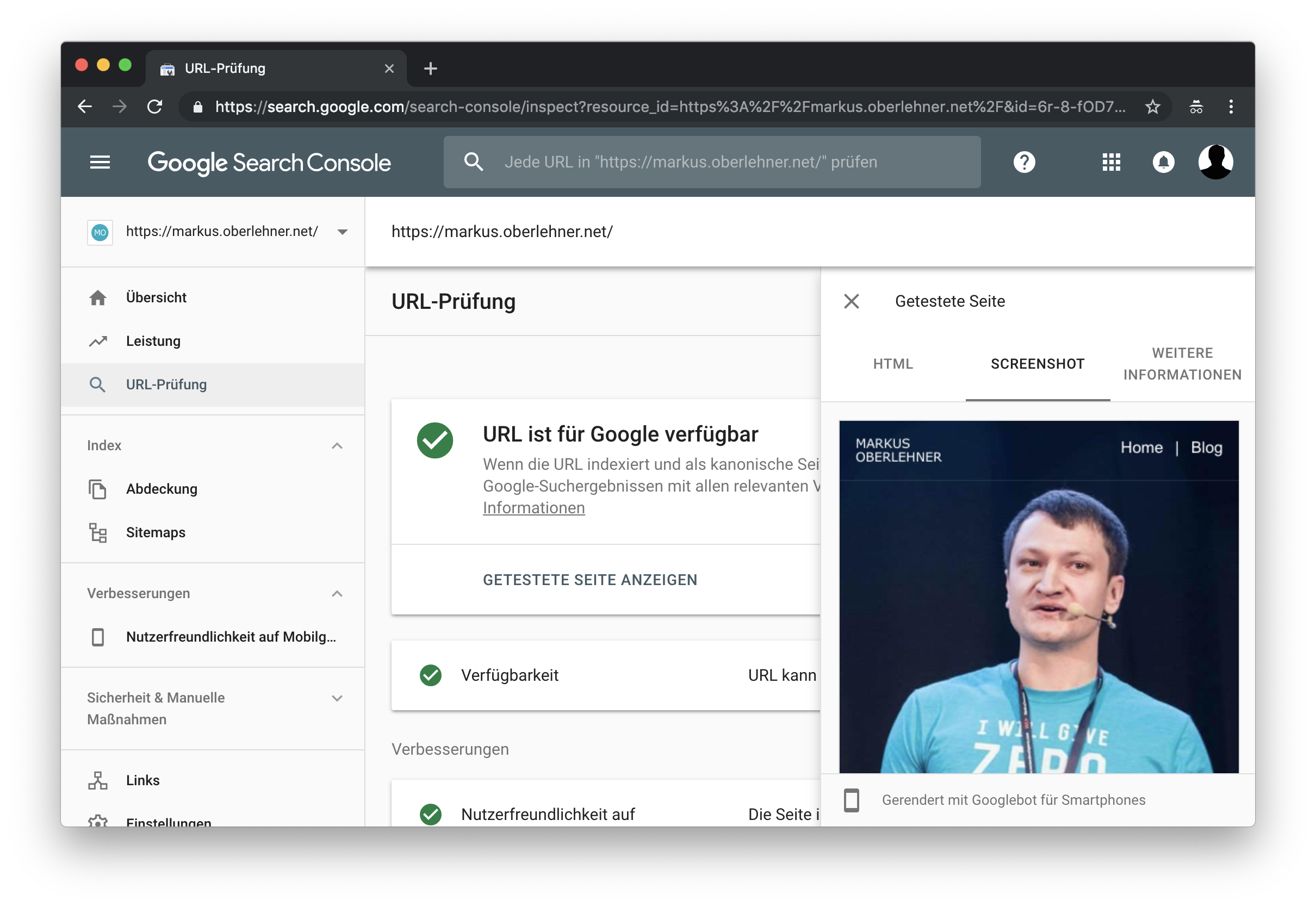
Task: Open the hamburger navigation menu
Action: click(100, 163)
